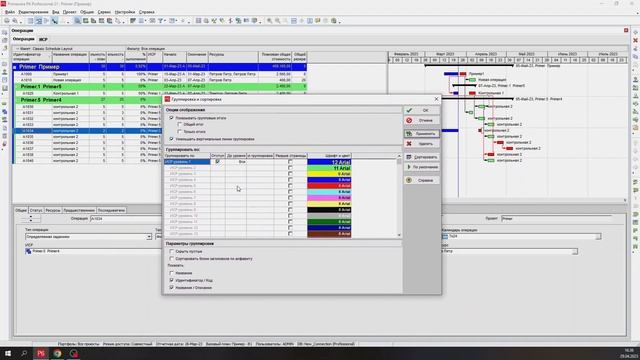This screenshot has height=360, width=640.
Task: Click the Начало column header
Action: [x=174, y=57]
